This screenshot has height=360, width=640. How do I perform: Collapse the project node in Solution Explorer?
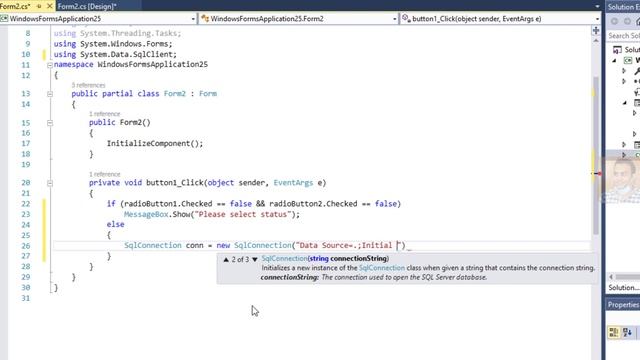point(614,60)
